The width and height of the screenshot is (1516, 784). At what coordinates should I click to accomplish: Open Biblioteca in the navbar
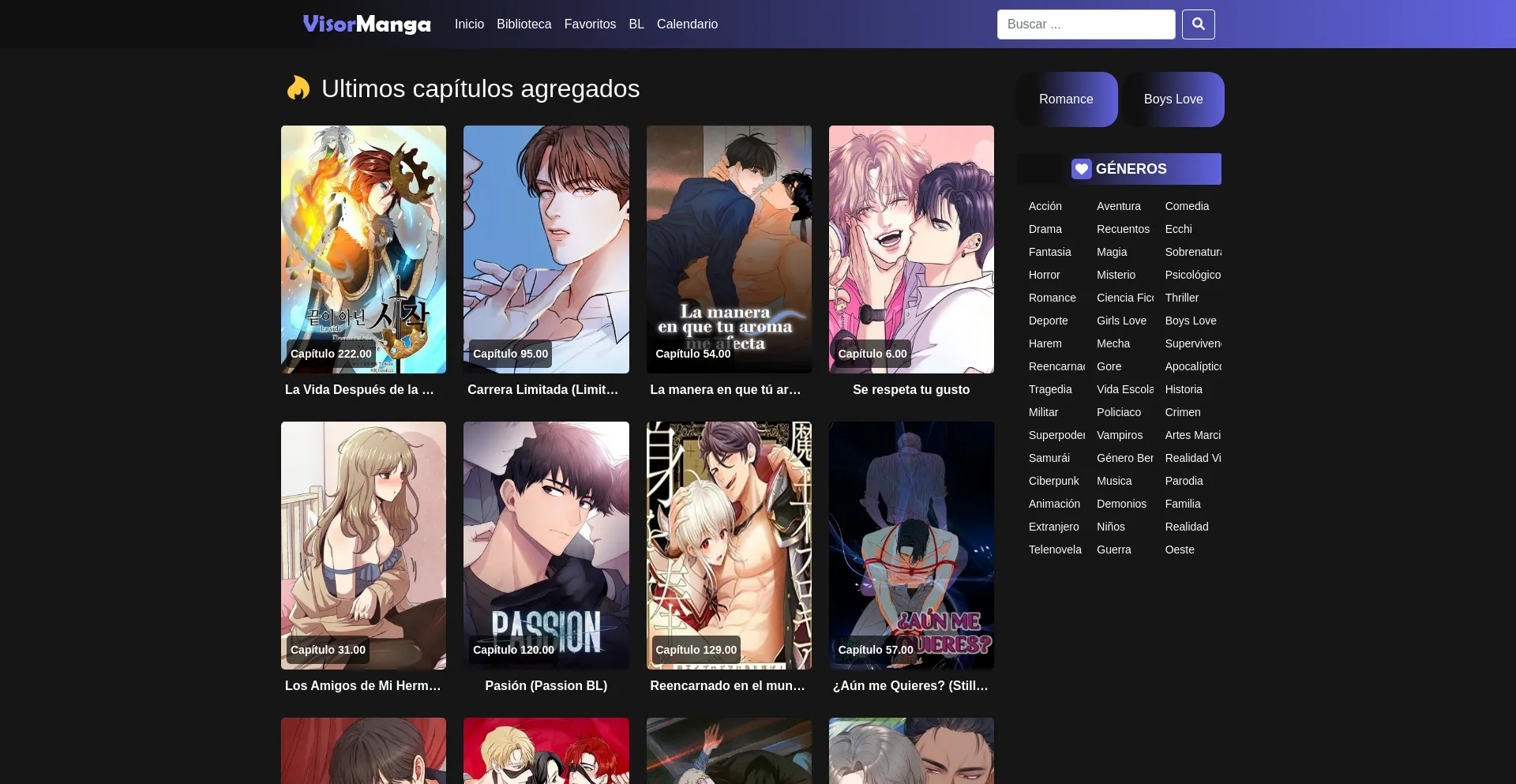click(x=524, y=24)
